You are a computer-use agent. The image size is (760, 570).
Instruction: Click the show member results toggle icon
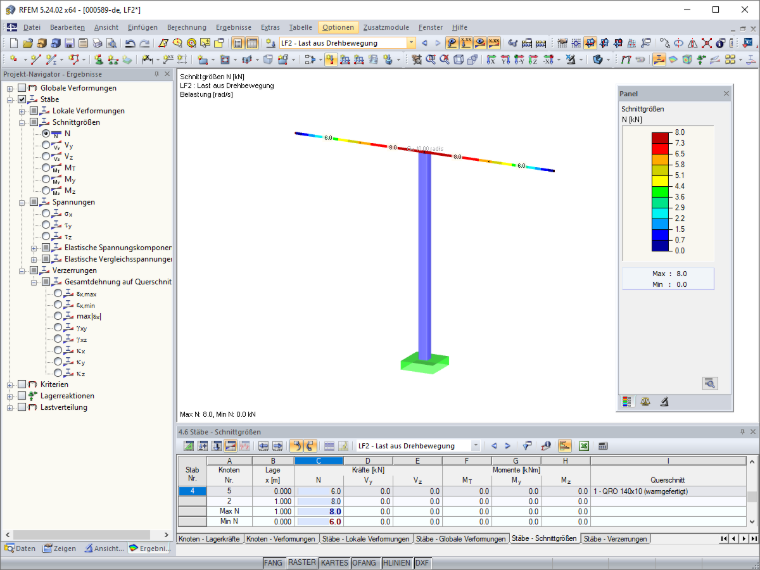pyautogui.click(x=658, y=60)
